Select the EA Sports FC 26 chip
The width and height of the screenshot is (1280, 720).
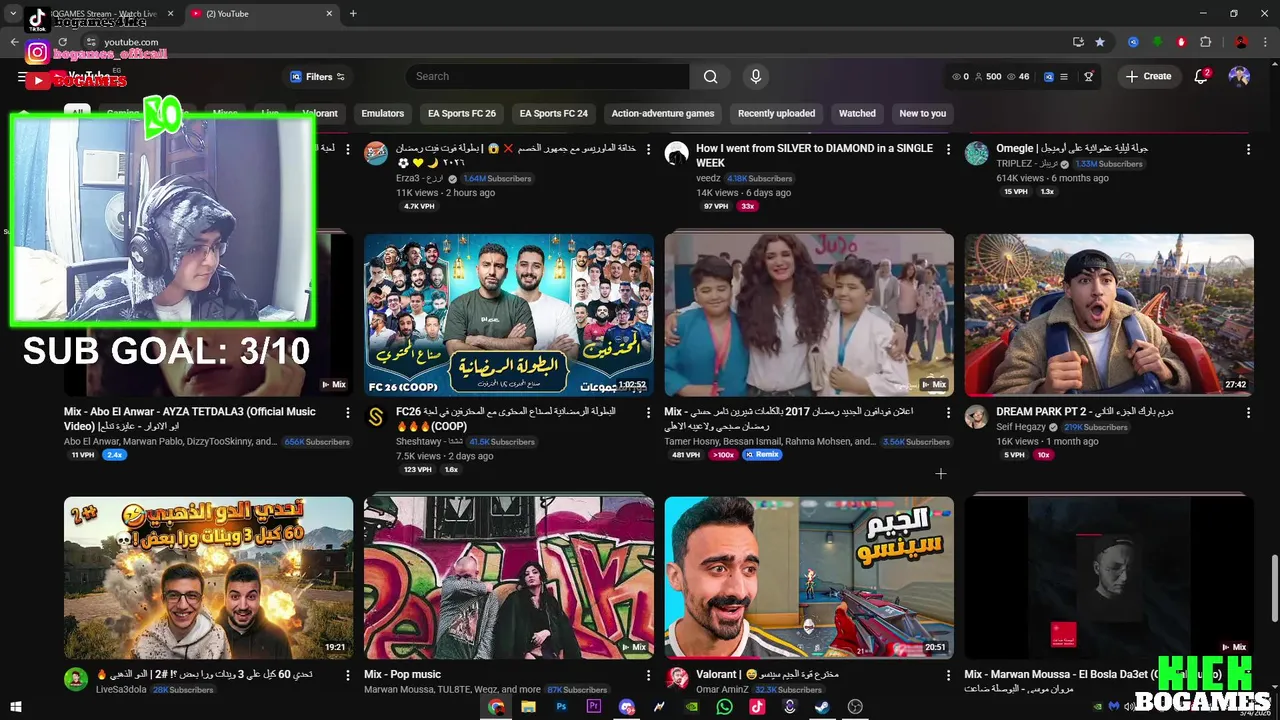462,114
